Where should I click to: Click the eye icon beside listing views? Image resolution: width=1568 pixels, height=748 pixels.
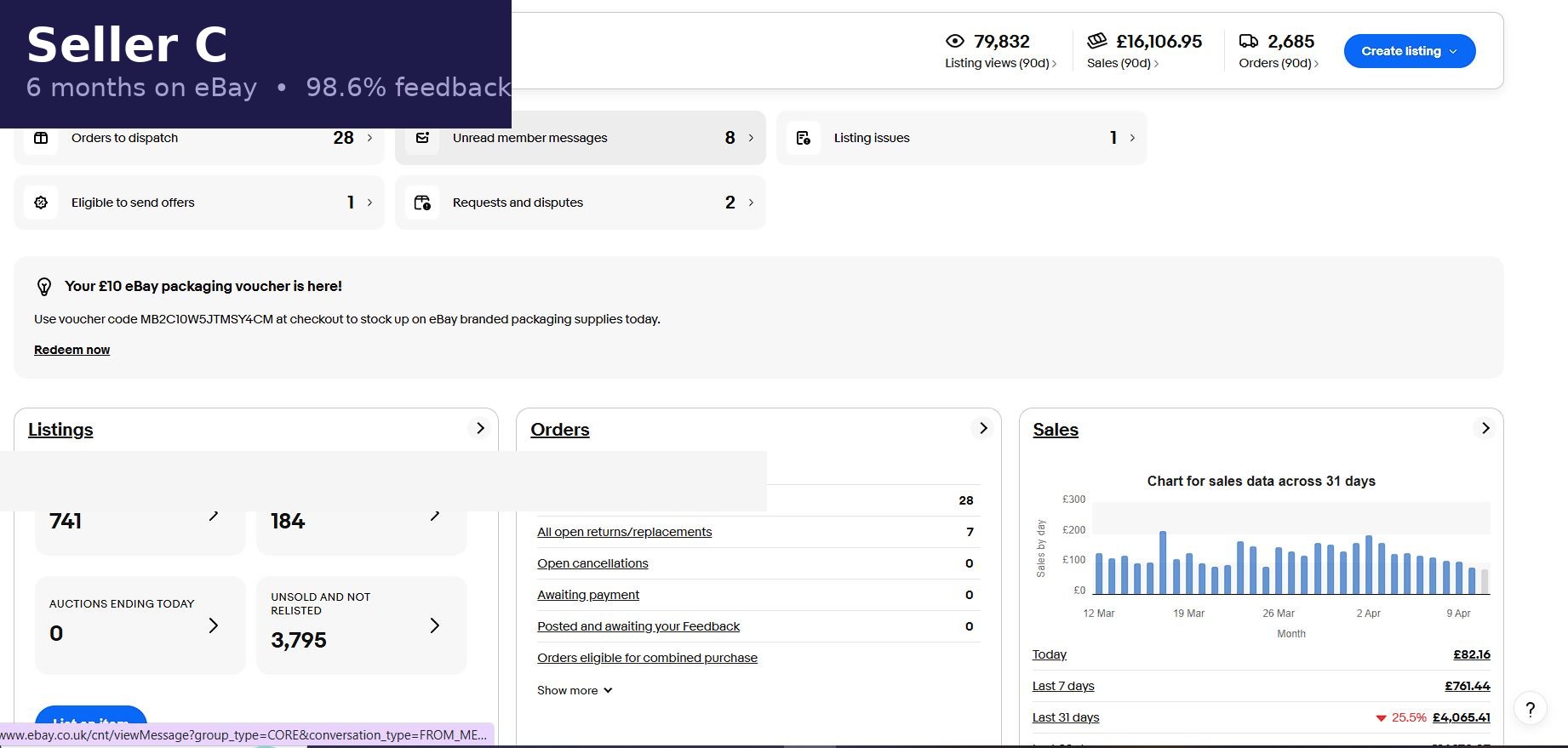pyautogui.click(x=955, y=41)
